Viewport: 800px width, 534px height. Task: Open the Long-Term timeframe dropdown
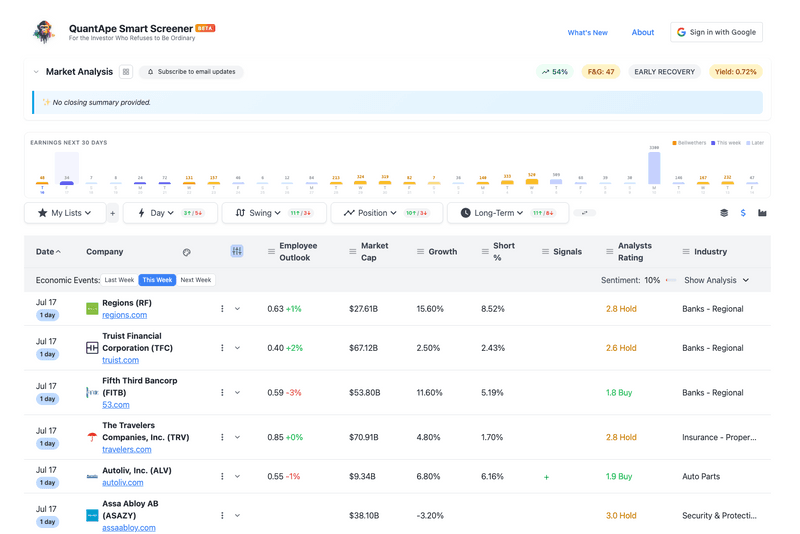[x=508, y=213]
